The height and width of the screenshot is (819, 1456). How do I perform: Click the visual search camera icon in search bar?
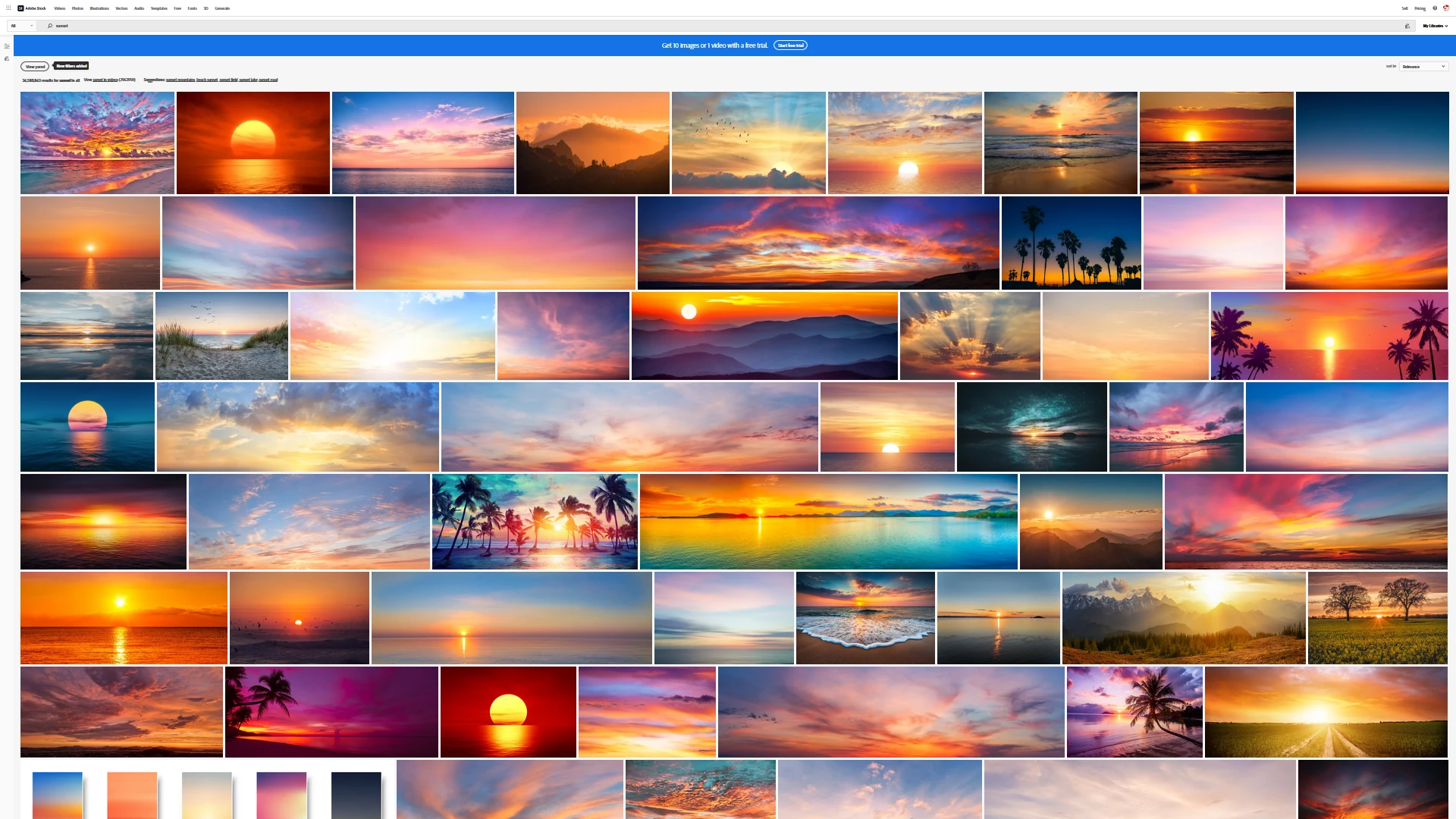[1407, 26]
